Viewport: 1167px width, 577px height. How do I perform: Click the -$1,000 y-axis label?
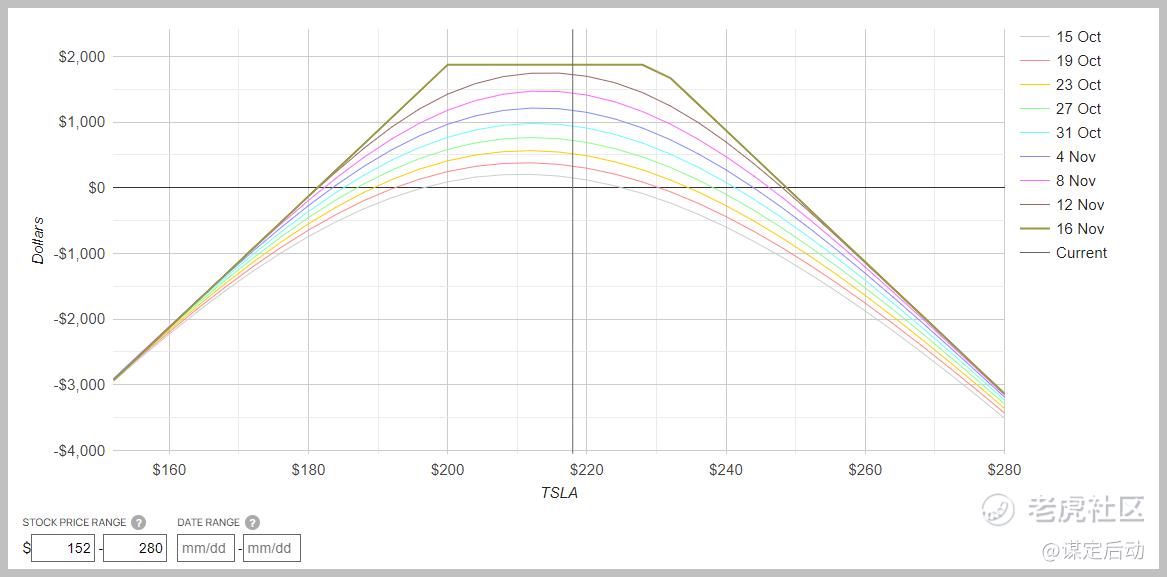tap(79, 253)
